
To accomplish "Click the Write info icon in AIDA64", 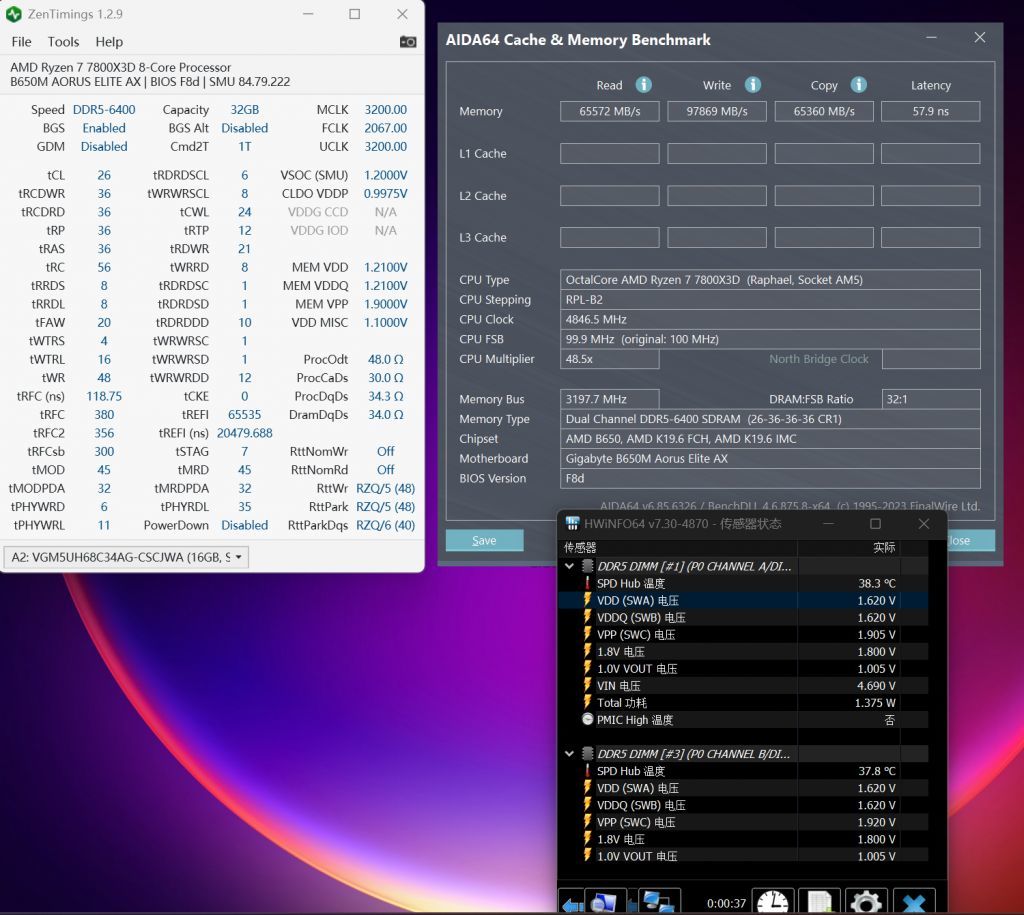I will click(x=752, y=85).
